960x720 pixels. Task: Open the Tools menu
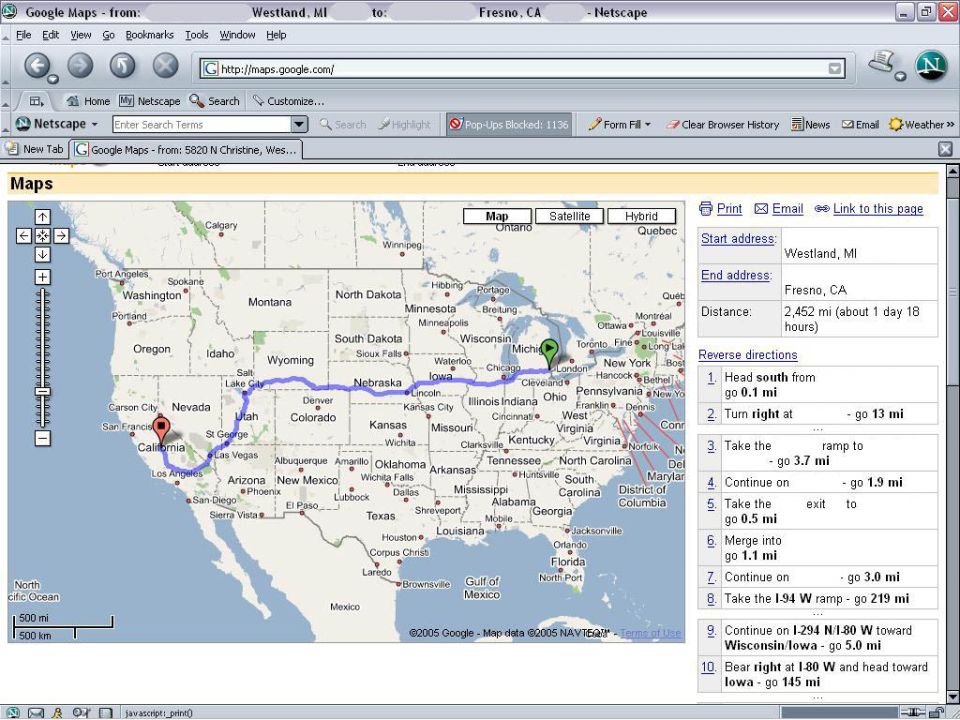[197, 35]
